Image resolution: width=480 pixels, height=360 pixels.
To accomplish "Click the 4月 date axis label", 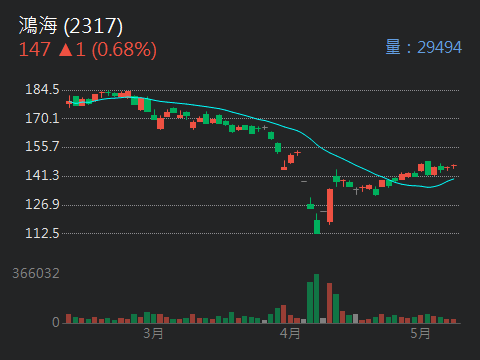I will (290, 333).
